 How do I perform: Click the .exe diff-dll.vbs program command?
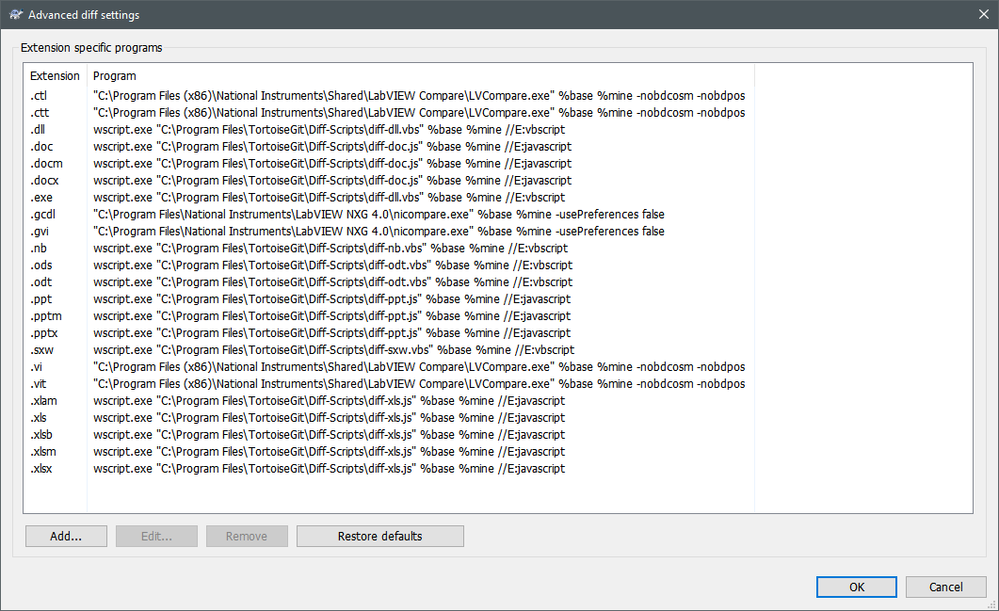coord(329,198)
